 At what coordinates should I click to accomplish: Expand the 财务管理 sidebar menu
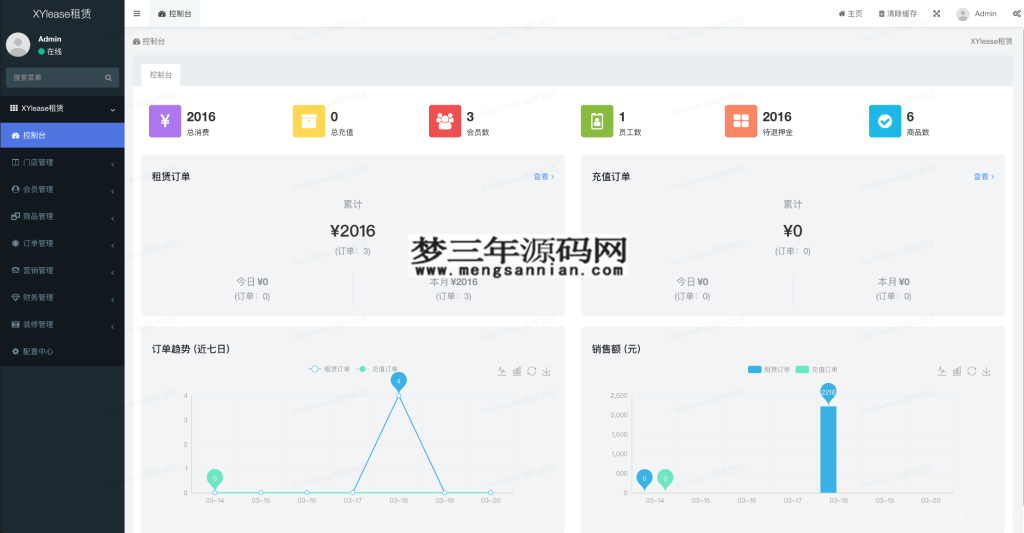point(62,297)
